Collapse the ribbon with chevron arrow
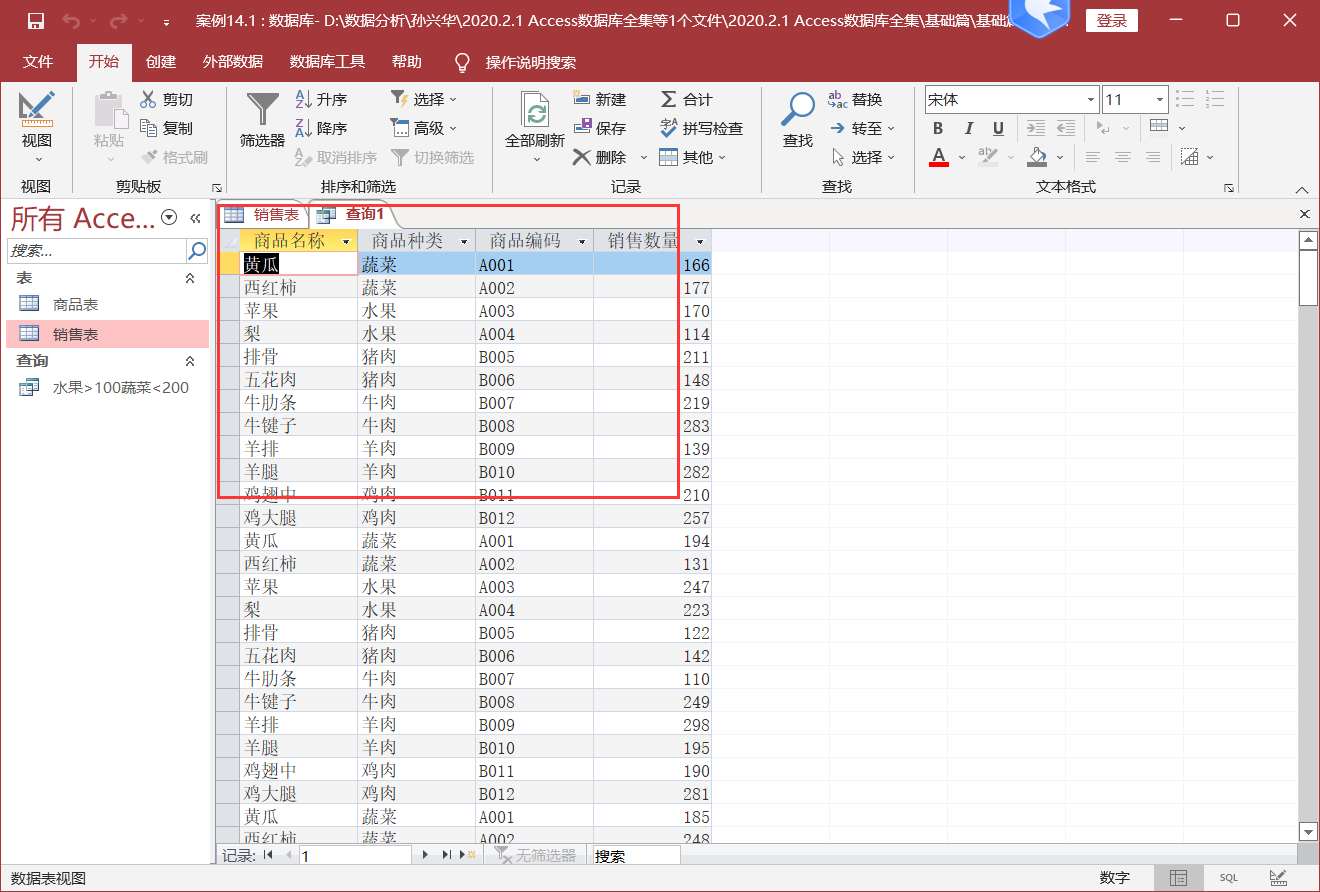The image size is (1320, 892). coord(1302,188)
